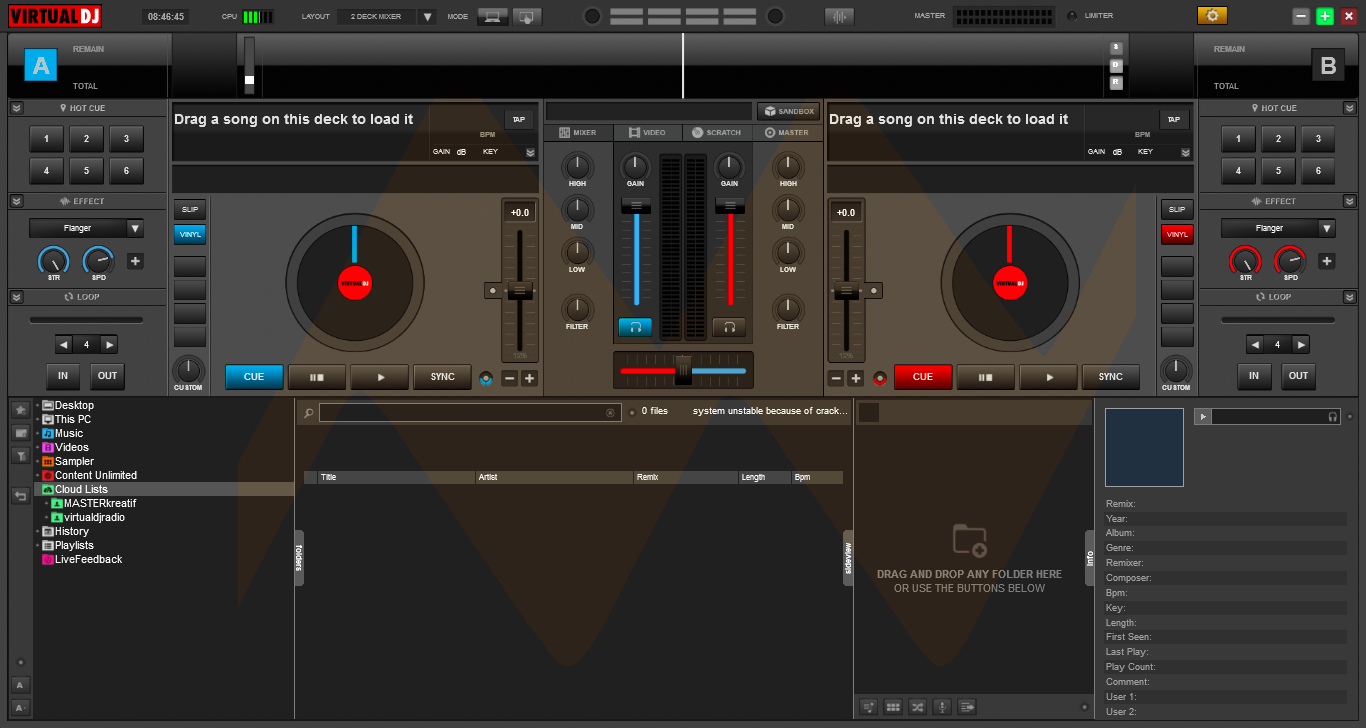Click CUE button on deck A
Viewport: 1366px width, 728px height.
point(254,377)
